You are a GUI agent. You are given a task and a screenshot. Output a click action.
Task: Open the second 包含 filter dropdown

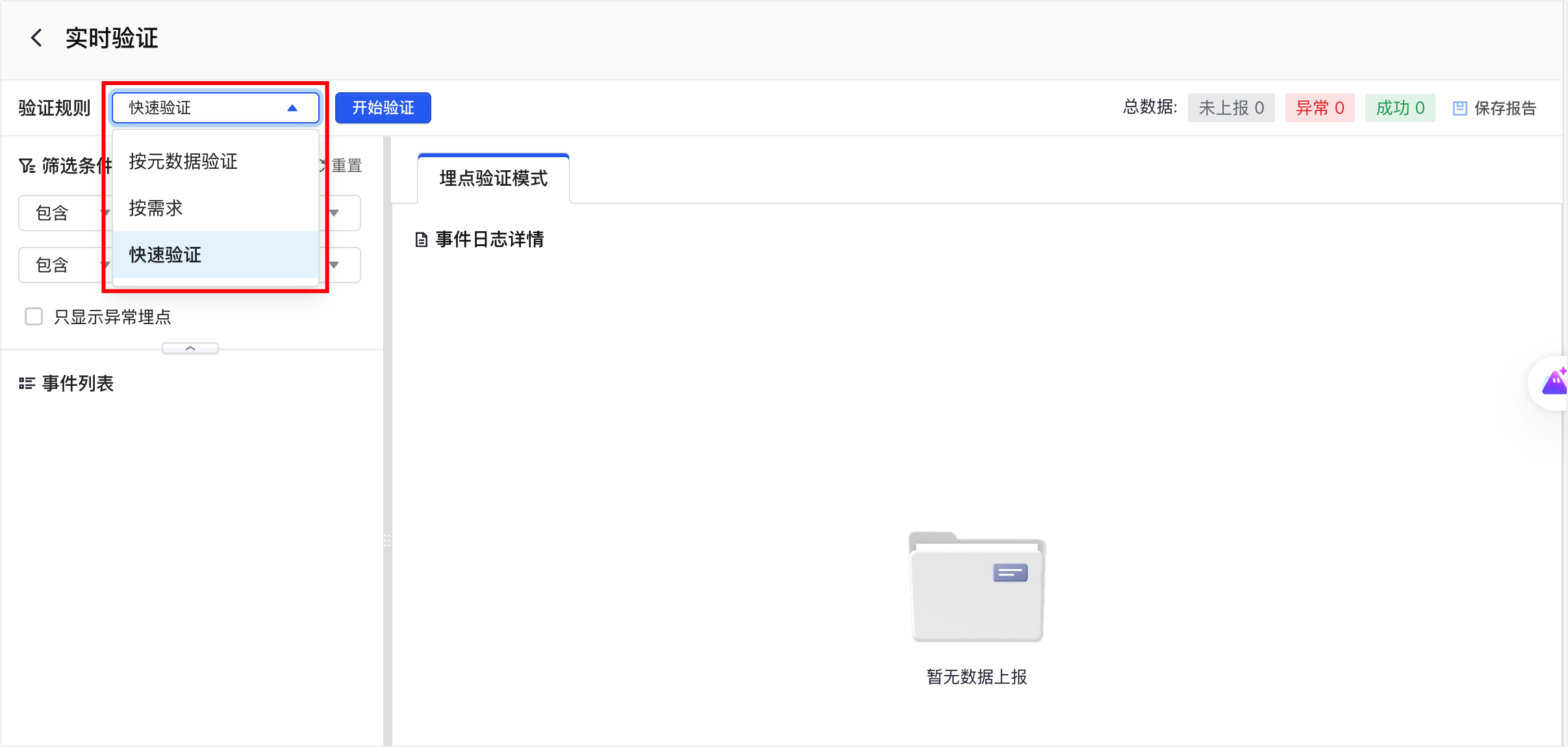tap(63, 265)
